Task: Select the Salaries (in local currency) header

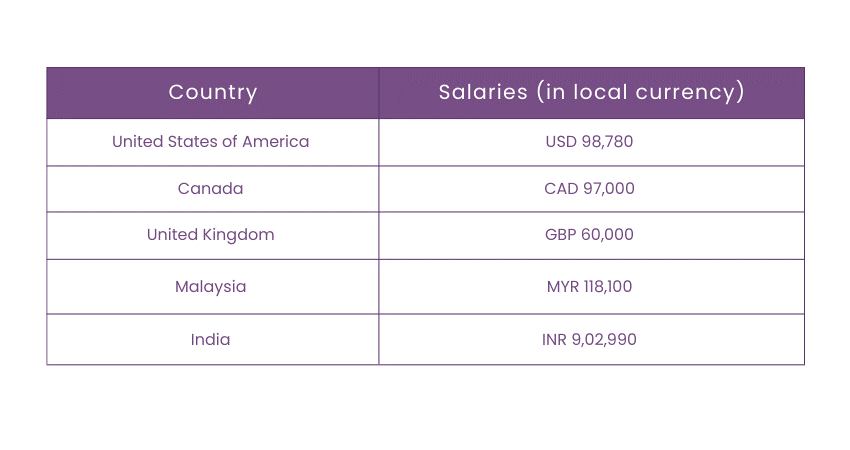Action: pyautogui.click(x=591, y=93)
